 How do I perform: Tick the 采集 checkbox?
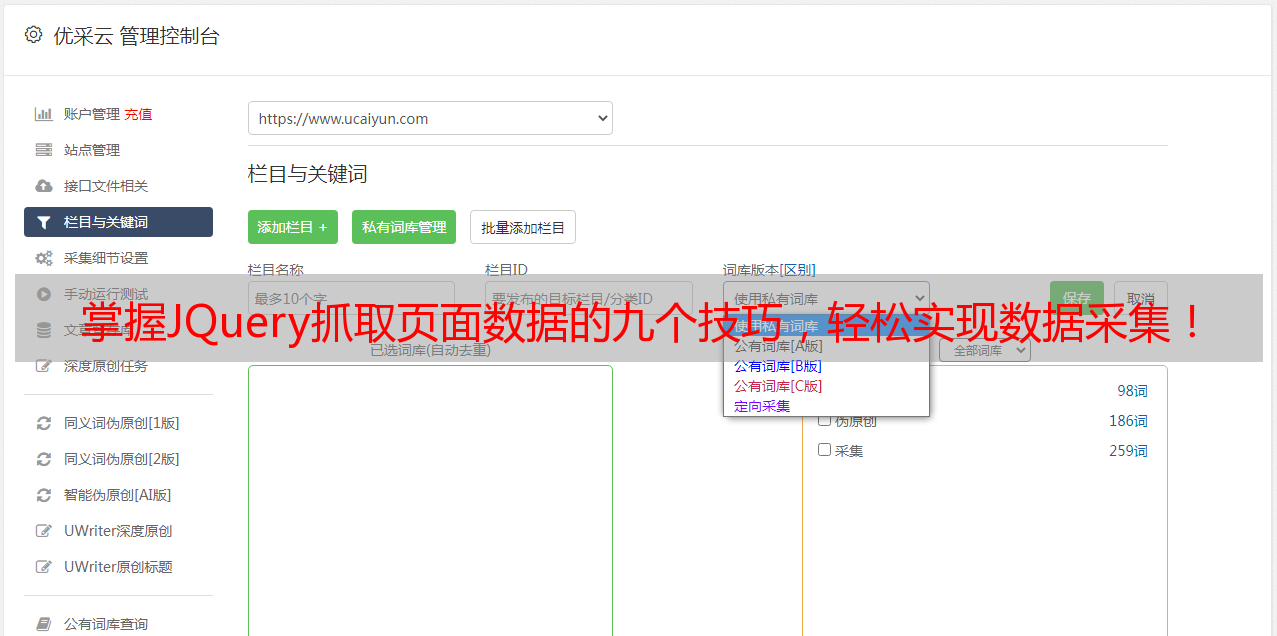point(824,450)
